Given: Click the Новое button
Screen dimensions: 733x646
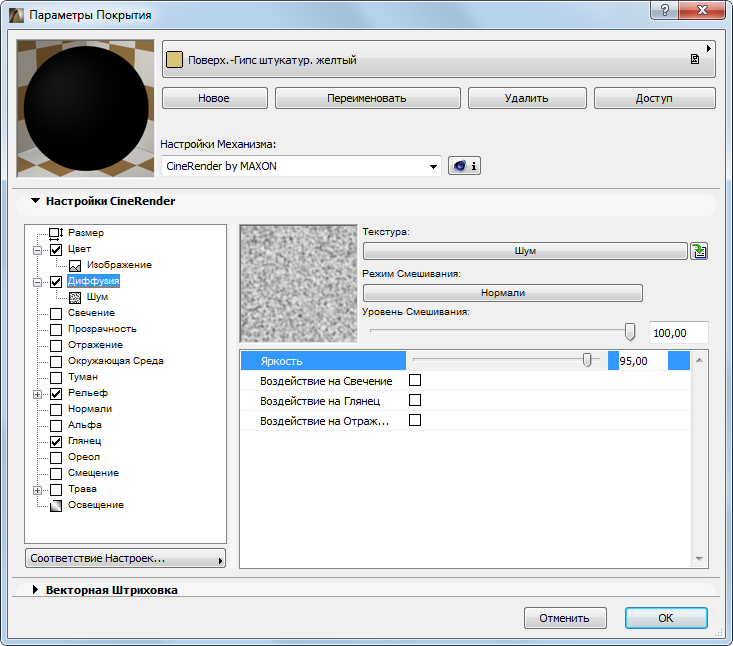Looking at the screenshot, I should click(215, 98).
